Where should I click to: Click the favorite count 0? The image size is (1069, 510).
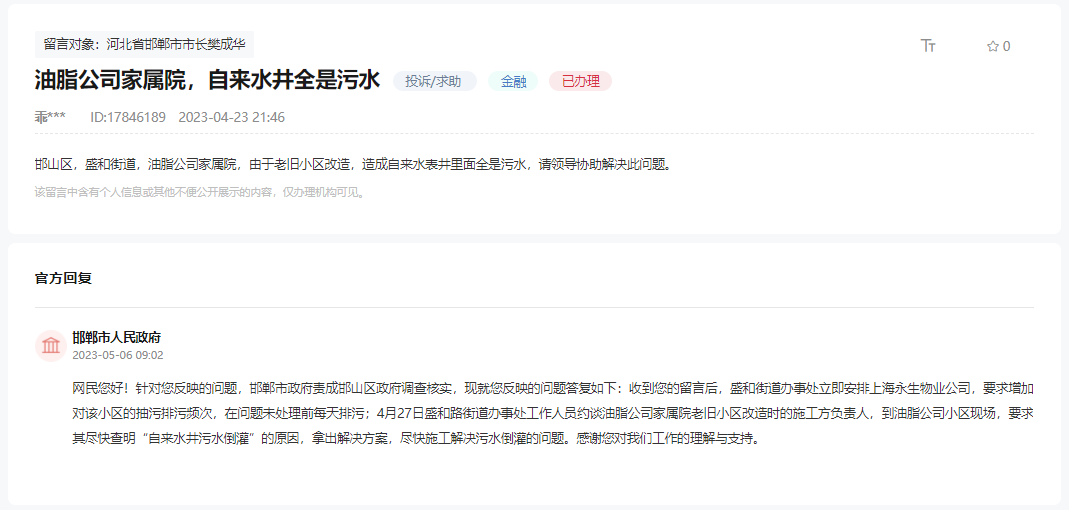click(1006, 46)
